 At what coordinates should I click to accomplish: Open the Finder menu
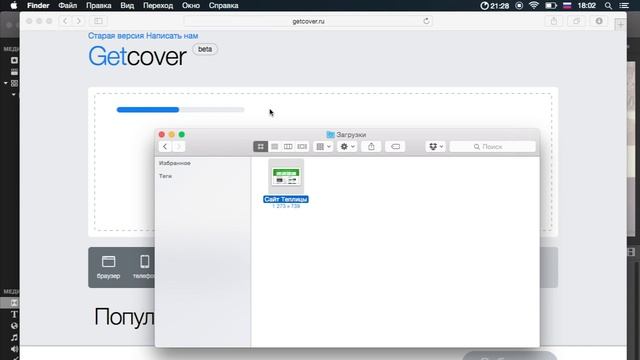38,6
